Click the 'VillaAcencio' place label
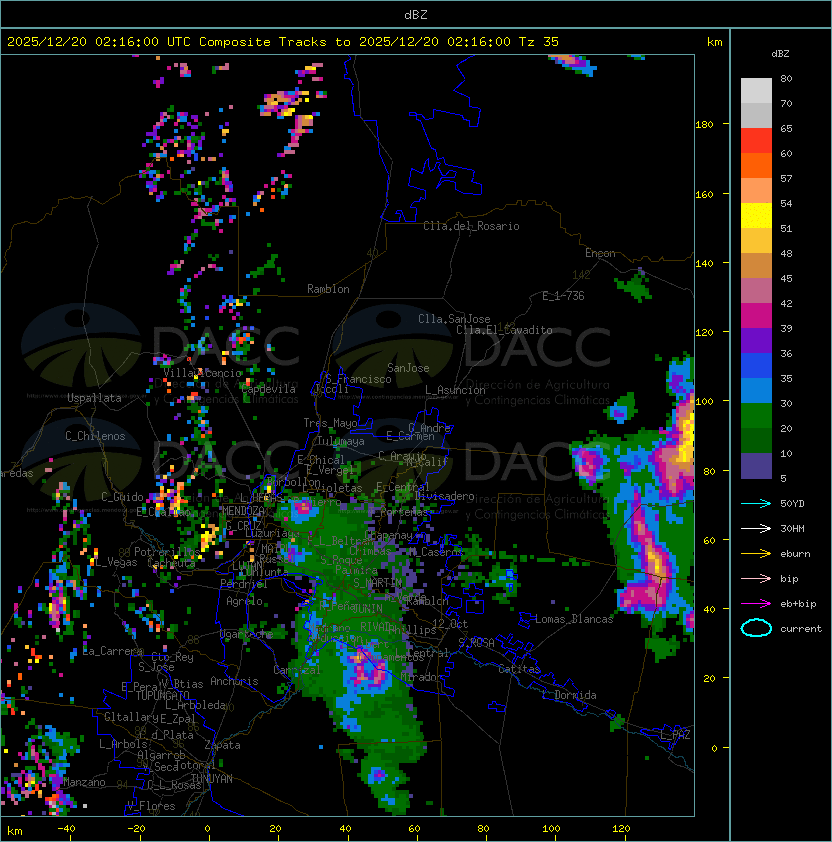 202,373
